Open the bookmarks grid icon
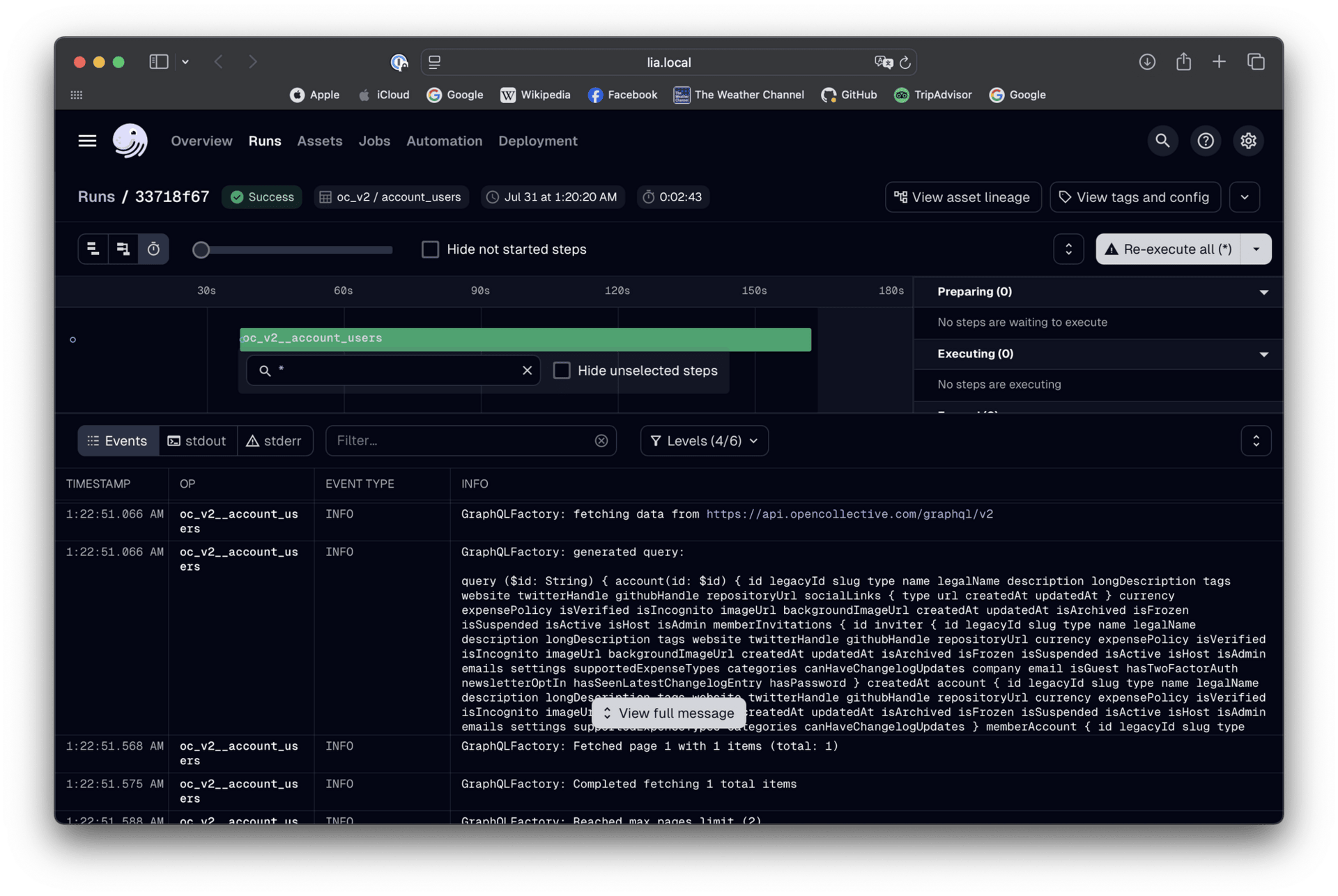Image resolution: width=1338 pixels, height=896 pixels. click(77, 95)
